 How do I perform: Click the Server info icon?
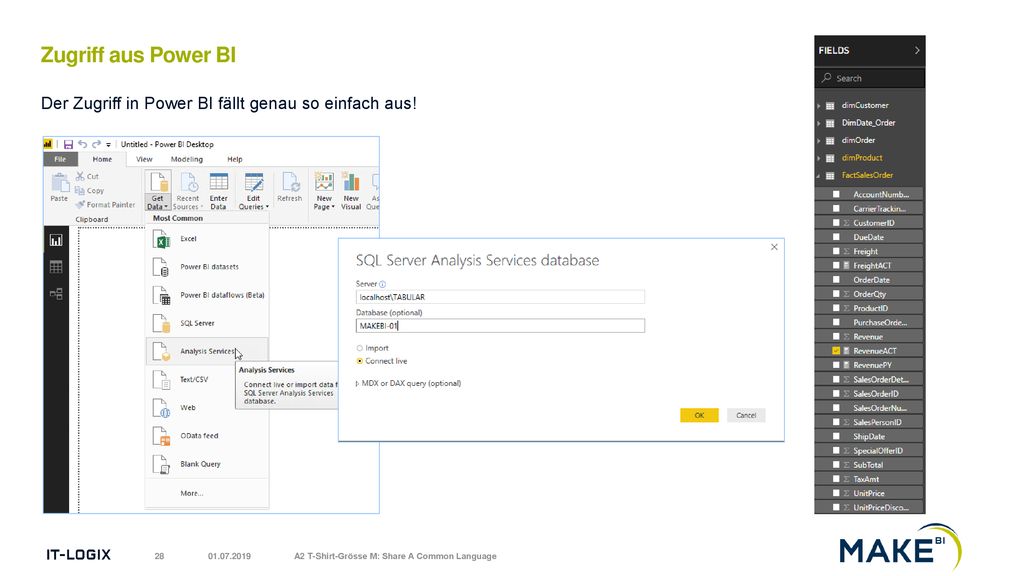click(383, 284)
